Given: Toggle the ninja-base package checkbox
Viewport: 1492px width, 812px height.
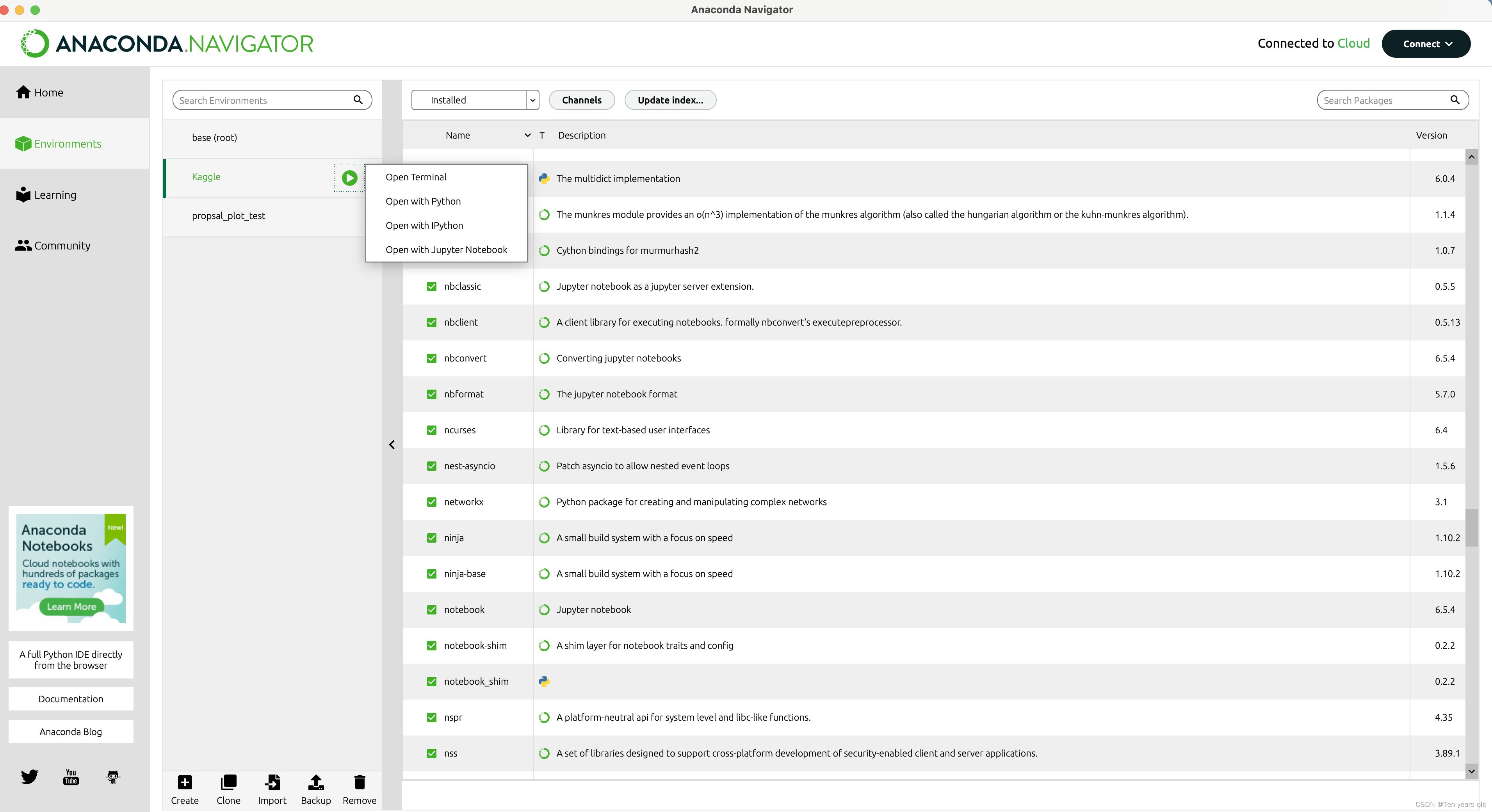Looking at the screenshot, I should pos(431,573).
